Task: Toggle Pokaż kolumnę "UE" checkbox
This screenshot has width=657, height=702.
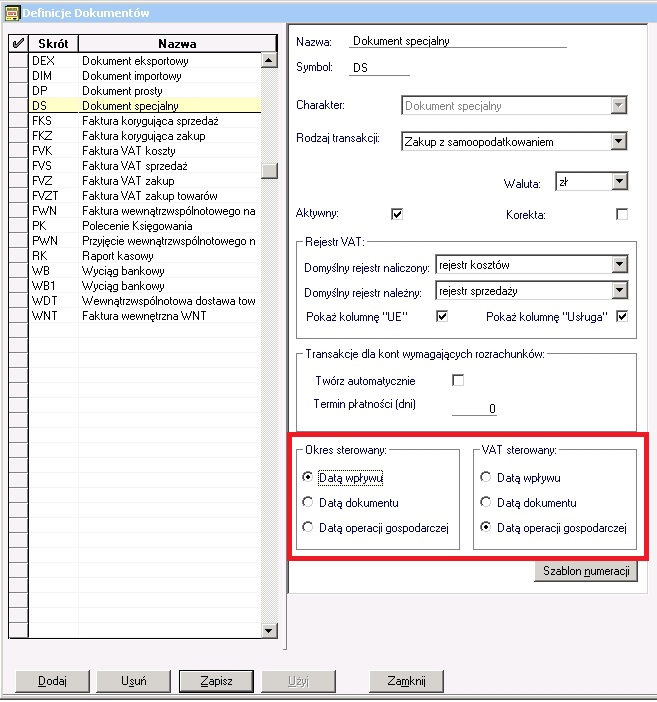Action: point(442,317)
